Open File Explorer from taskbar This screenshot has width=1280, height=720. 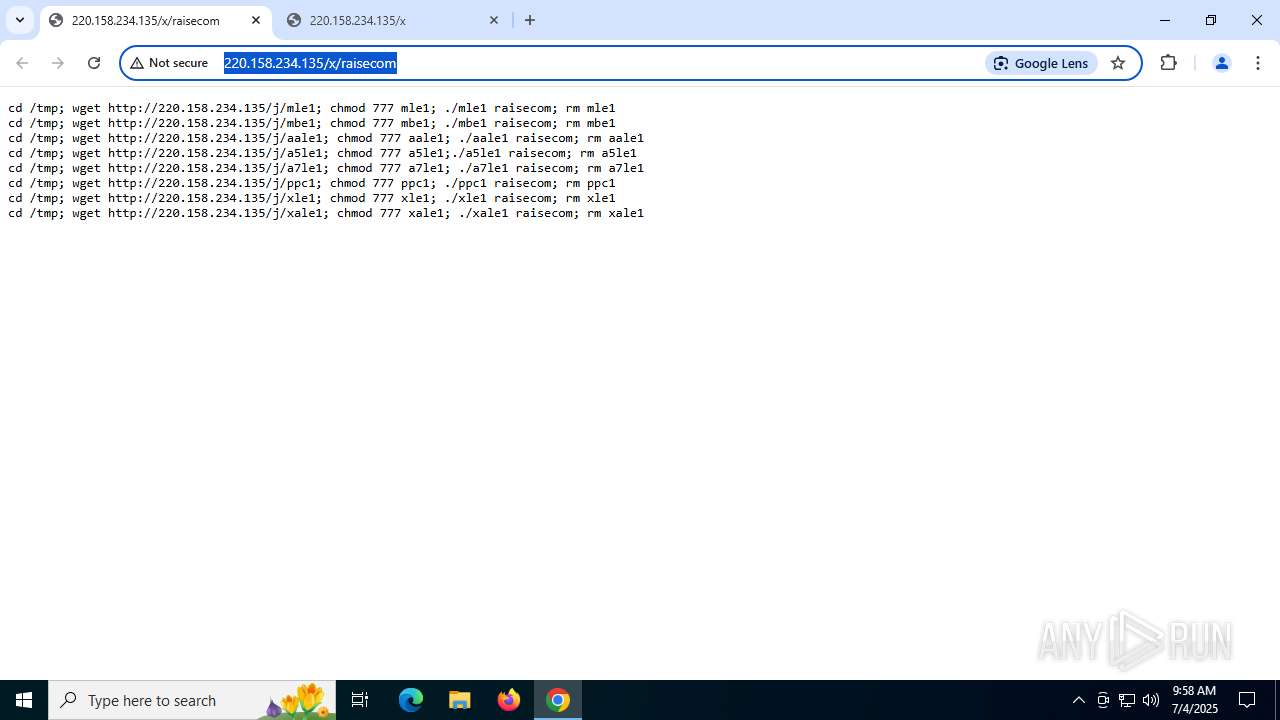[460, 700]
